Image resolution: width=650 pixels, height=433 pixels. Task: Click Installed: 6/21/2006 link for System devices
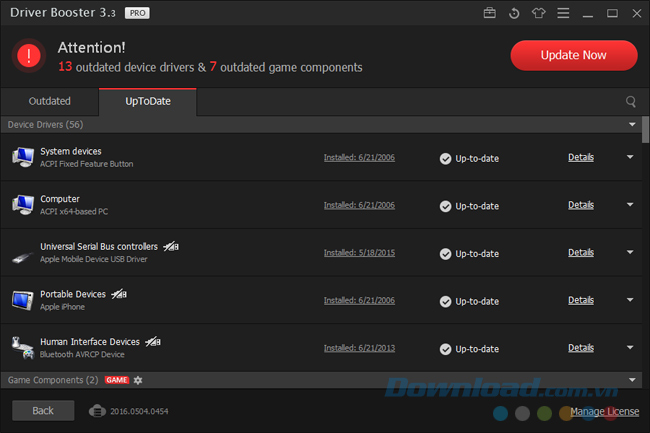(359, 157)
